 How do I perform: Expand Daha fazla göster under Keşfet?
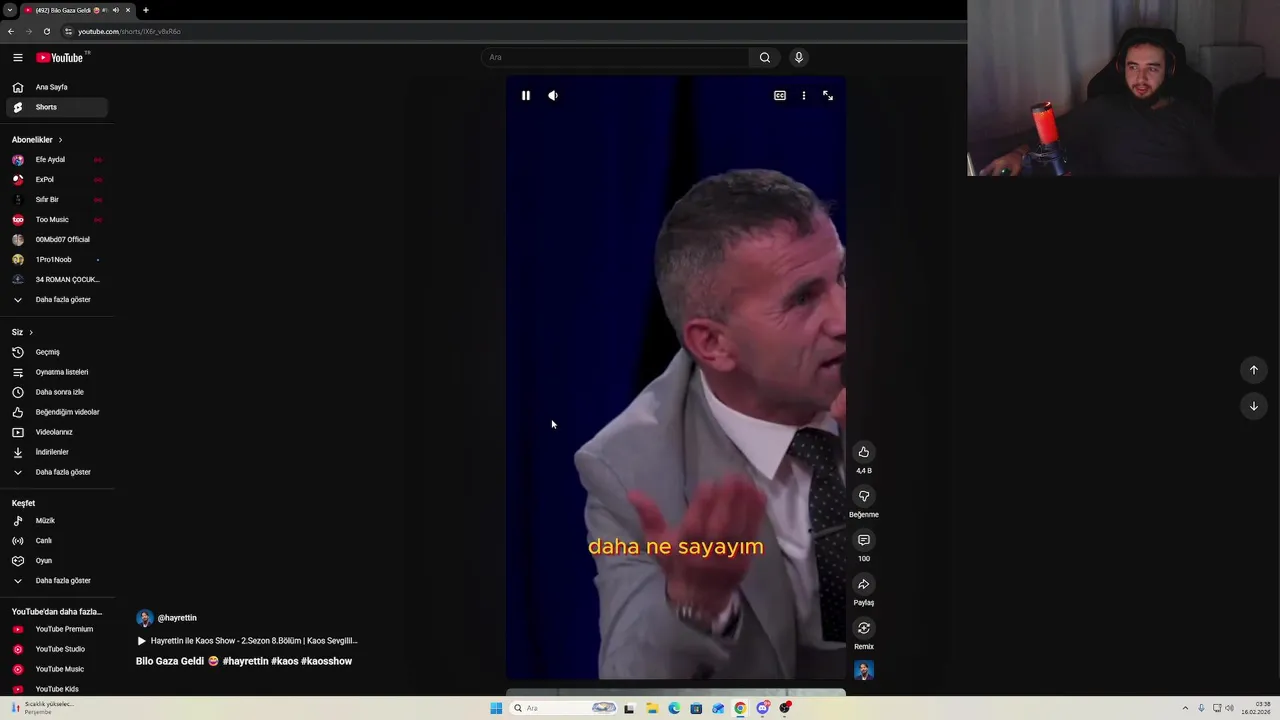click(56, 581)
